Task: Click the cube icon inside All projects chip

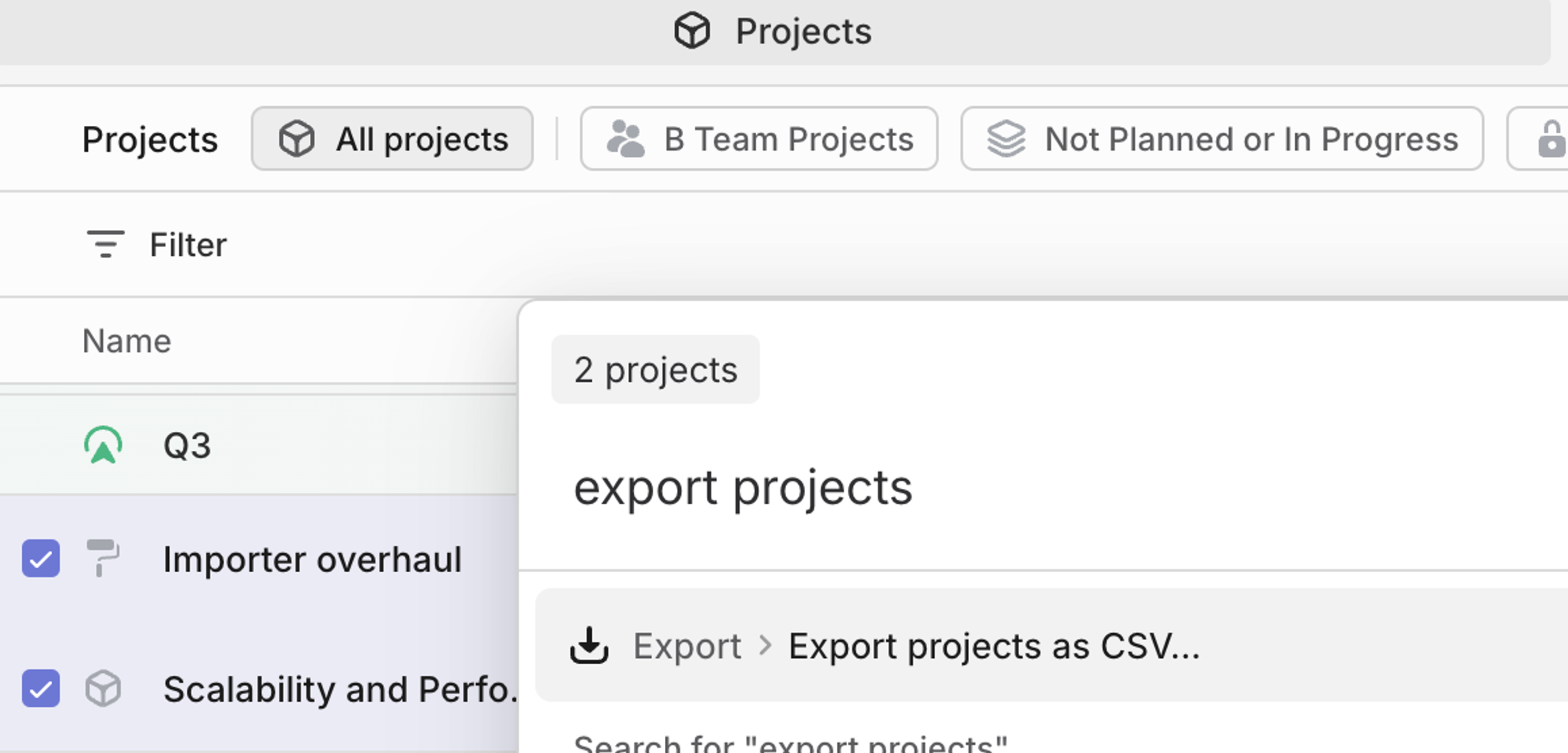Action: [x=296, y=138]
